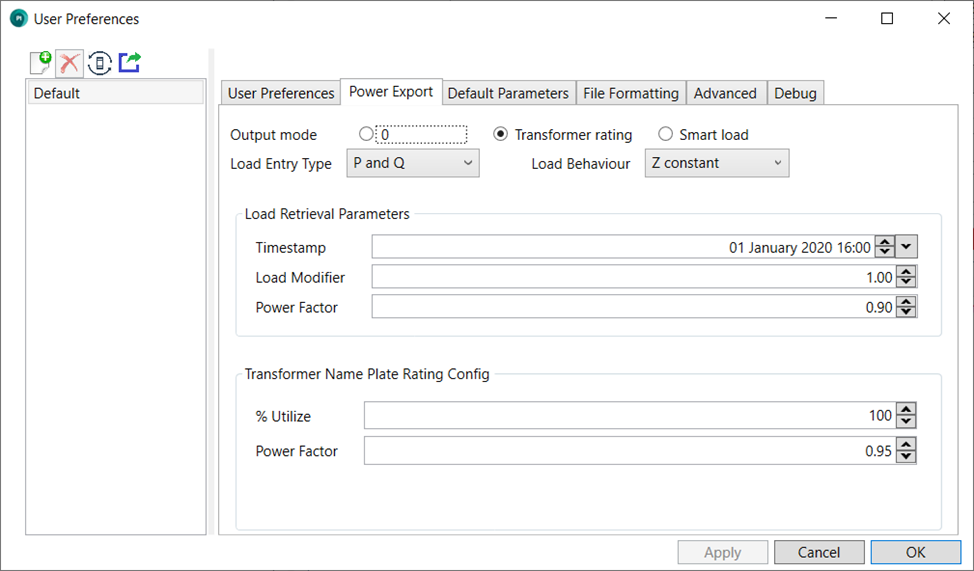Expand the Load Behaviour dropdown
The height and width of the screenshot is (571, 974).
tap(716, 163)
